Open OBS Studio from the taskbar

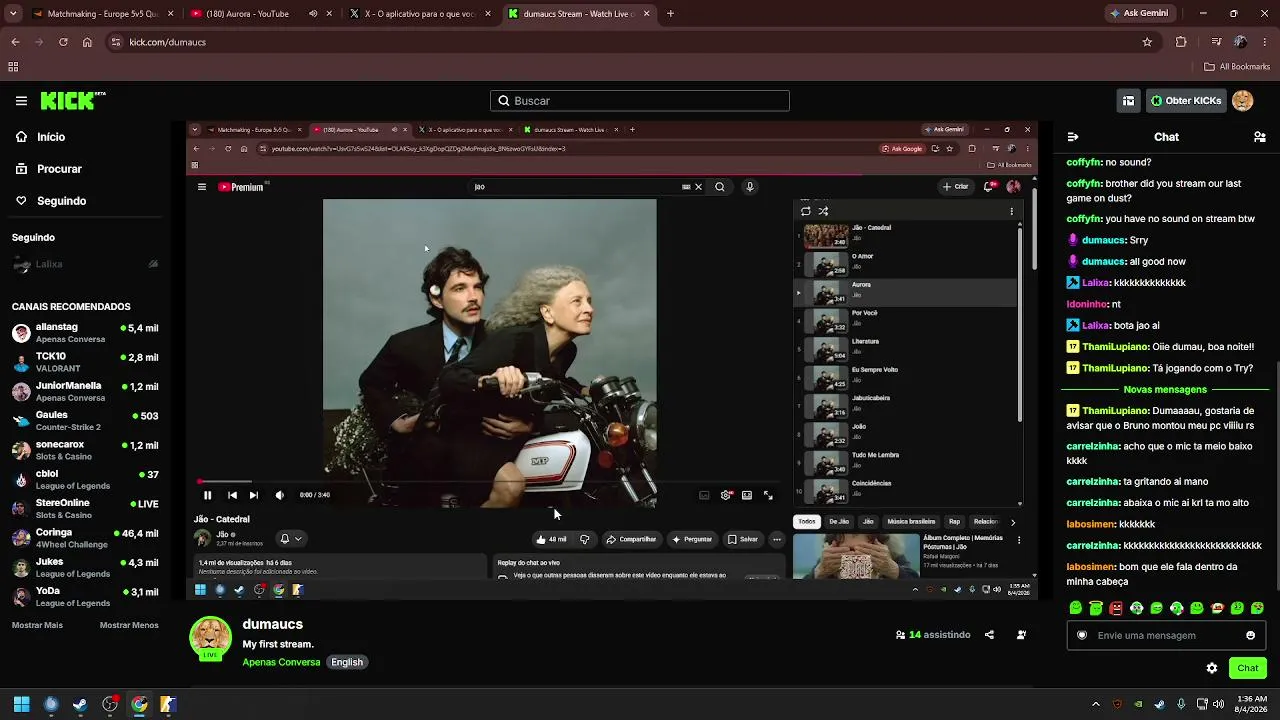(x=110, y=704)
